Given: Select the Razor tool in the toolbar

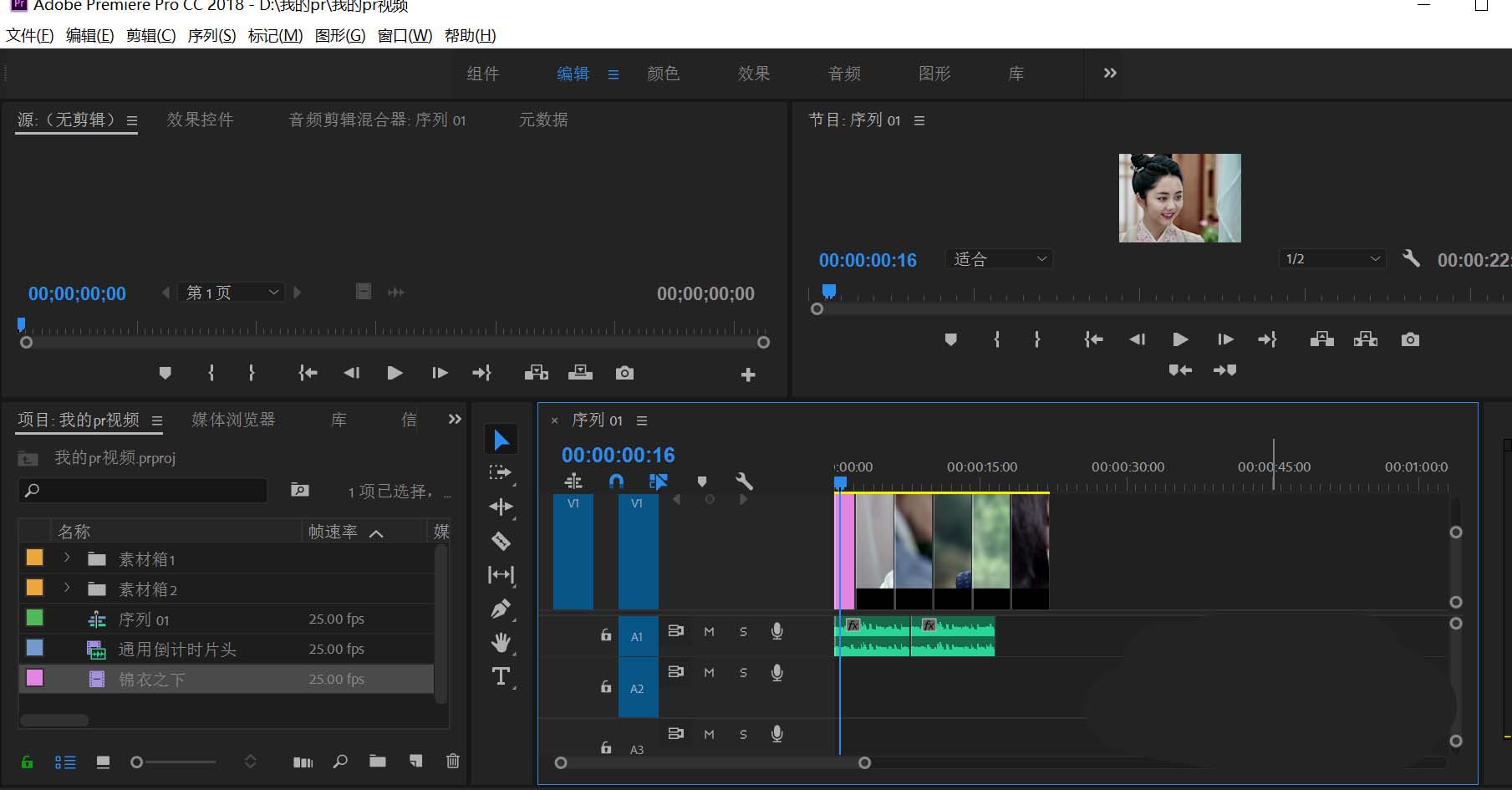Looking at the screenshot, I should pyautogui.click(x=501, y=541).
